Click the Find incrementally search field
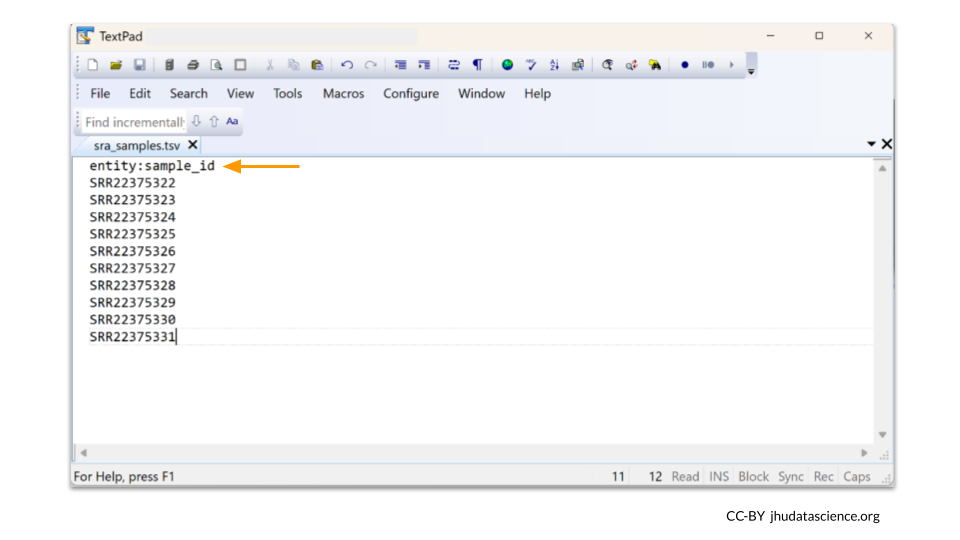Image resolution: width=960 pixels, height=540 pixels. pos(133,122)
